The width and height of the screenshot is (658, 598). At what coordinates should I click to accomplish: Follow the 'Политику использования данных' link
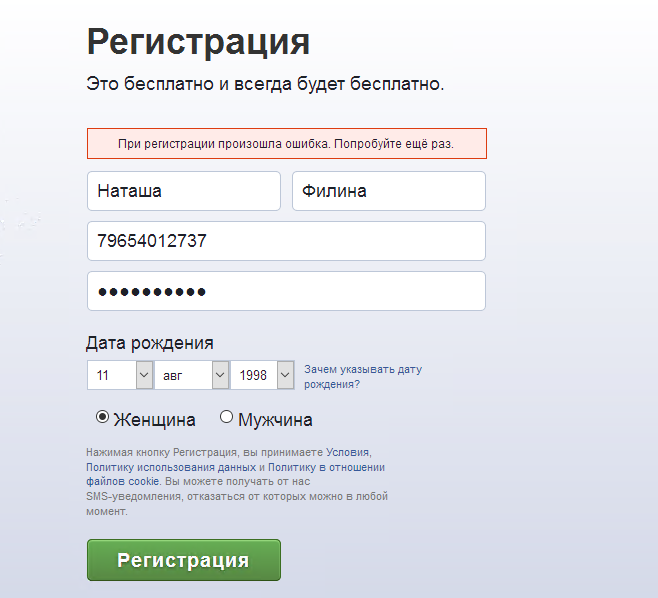[x=171, y=467]
